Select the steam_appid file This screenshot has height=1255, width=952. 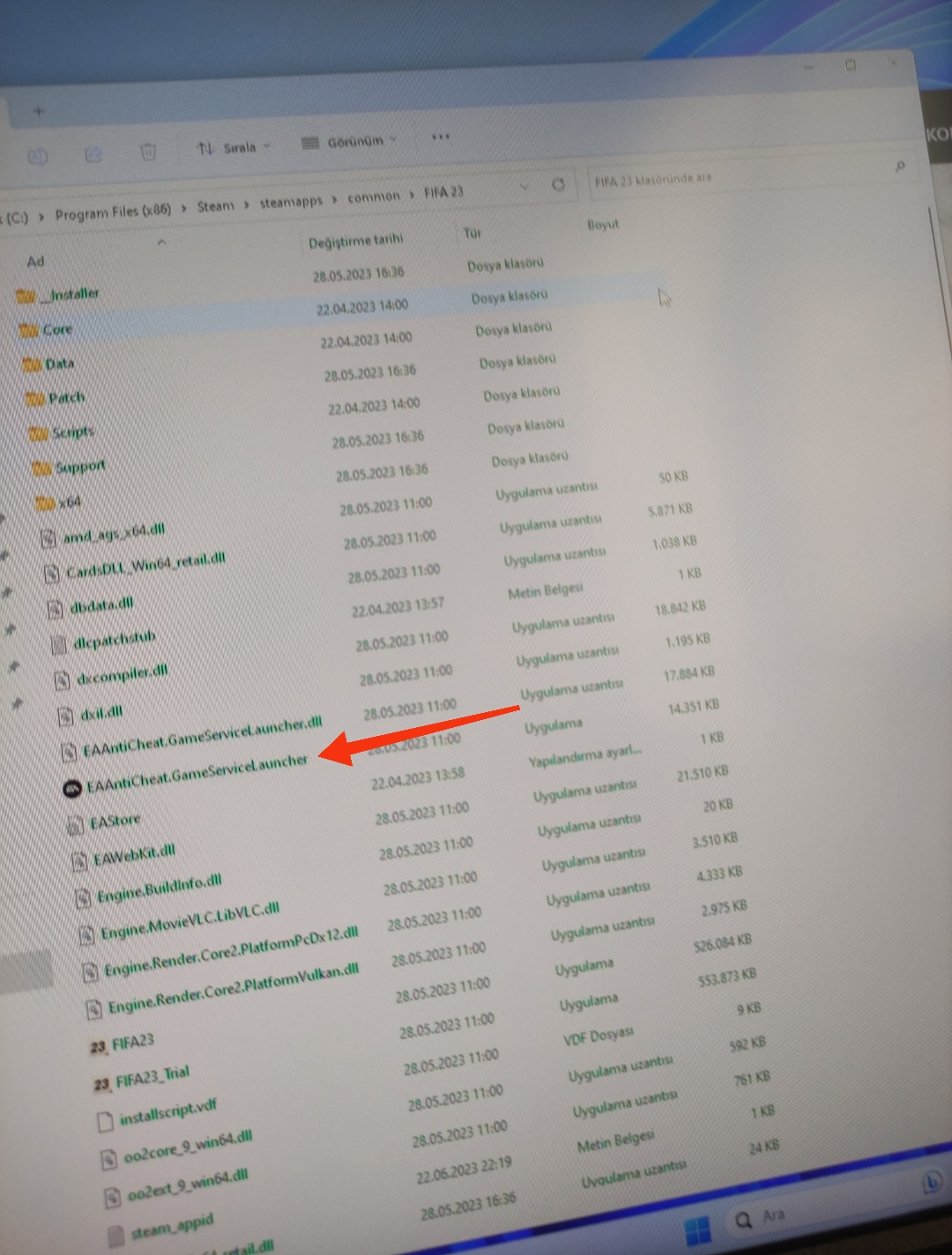161,1228
